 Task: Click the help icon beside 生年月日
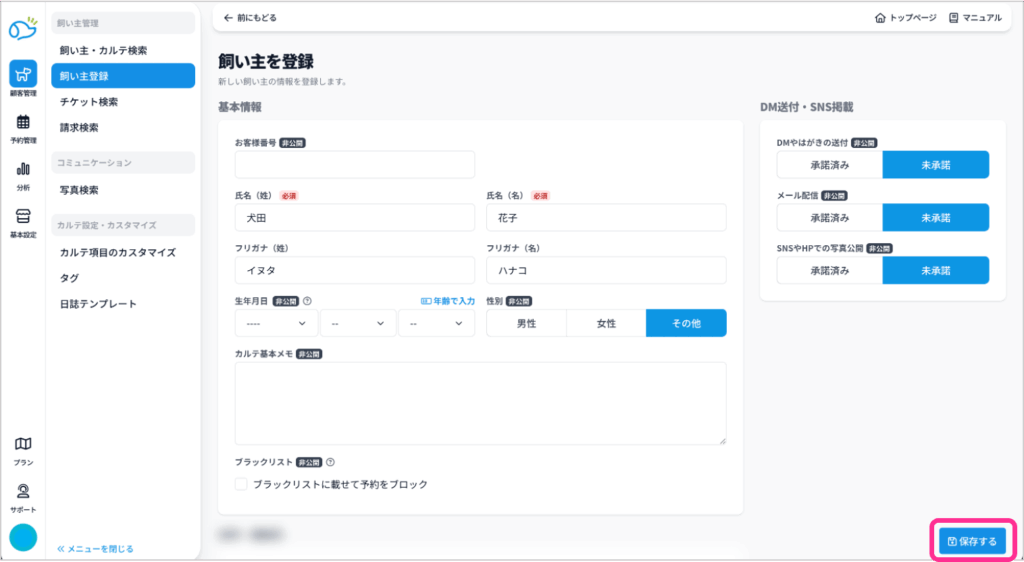tap(307, 300)
